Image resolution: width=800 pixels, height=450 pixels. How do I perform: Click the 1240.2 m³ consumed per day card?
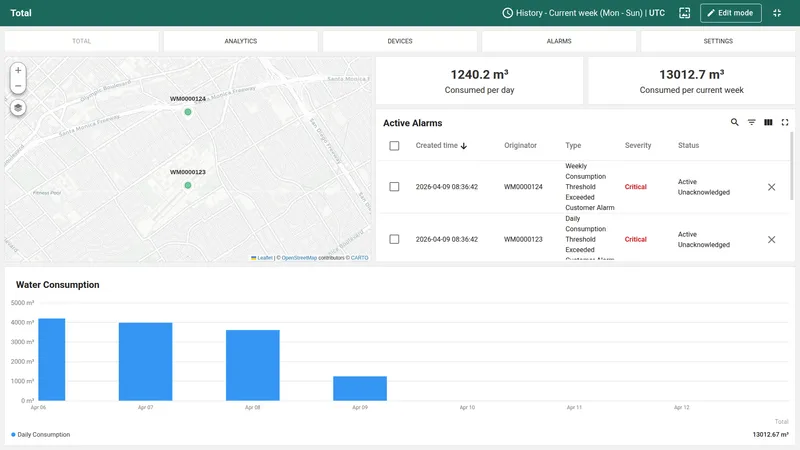click(479, 81)
